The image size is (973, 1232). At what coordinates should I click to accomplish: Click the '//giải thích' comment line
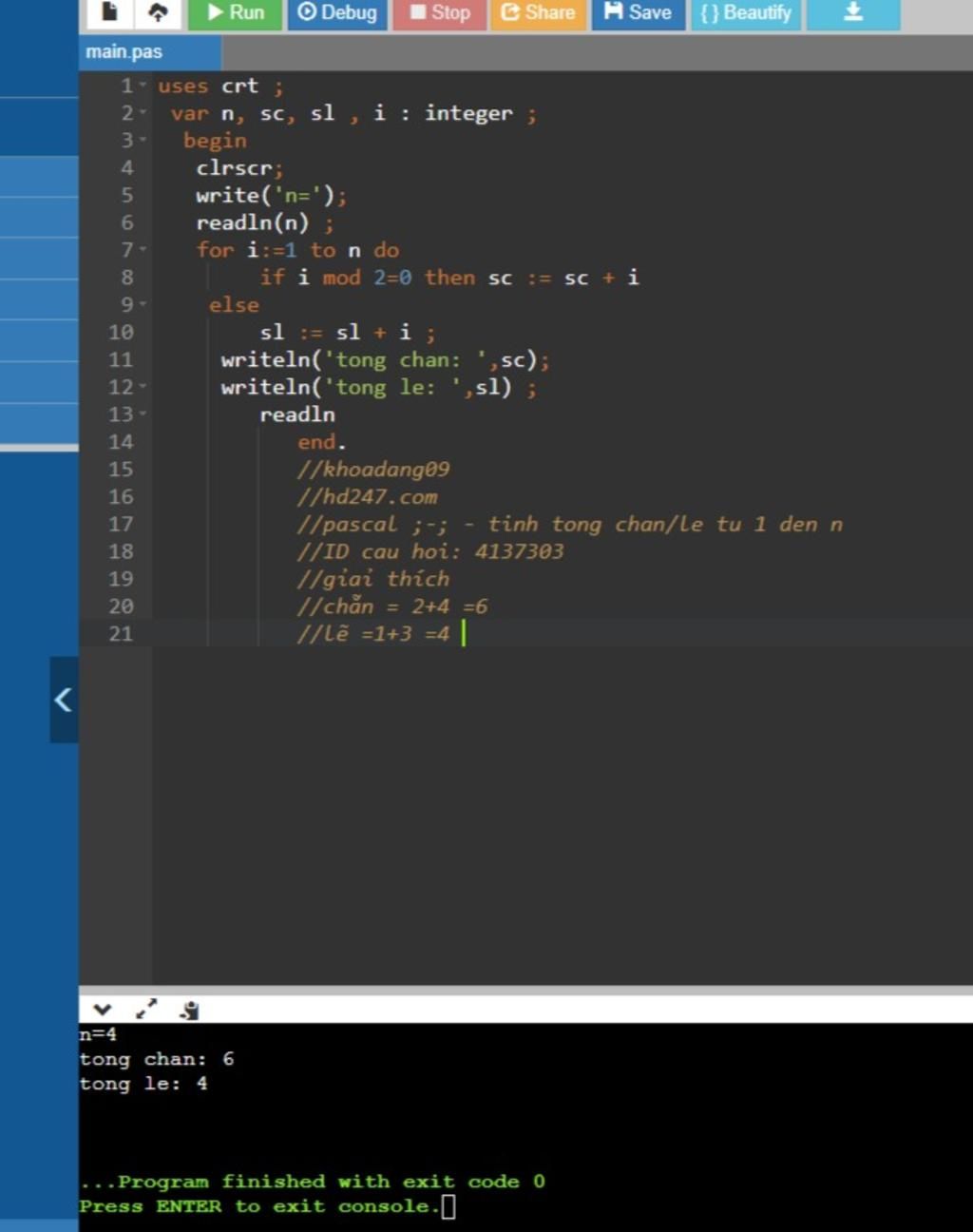pos(373,579)
